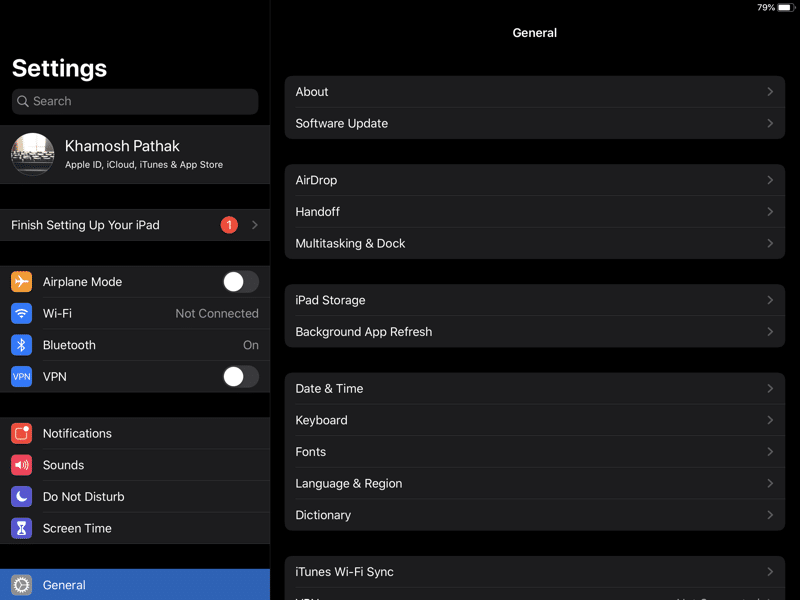Image resolution: width=800 pixels, height=600 pixels.
Task: Open AirDrop settings
Action: pos(534,180)
